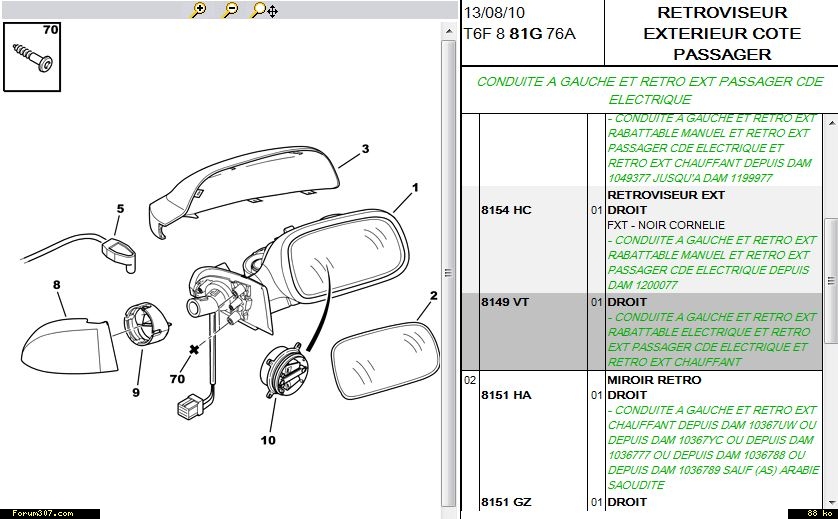Click the zoom in magnifier icon
Viewport: 838px width, 519px height.
click(199, 10)
